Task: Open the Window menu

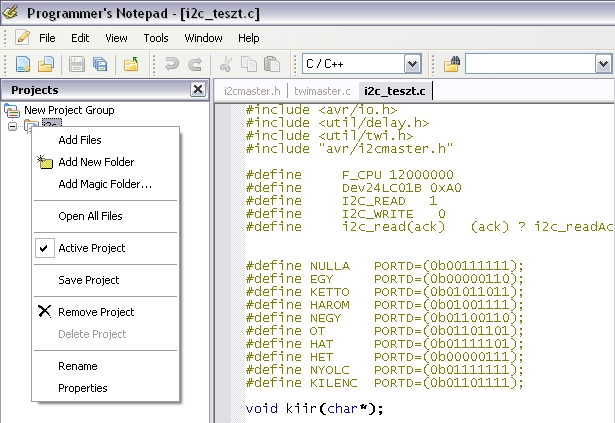Action: tap(203, 38)
